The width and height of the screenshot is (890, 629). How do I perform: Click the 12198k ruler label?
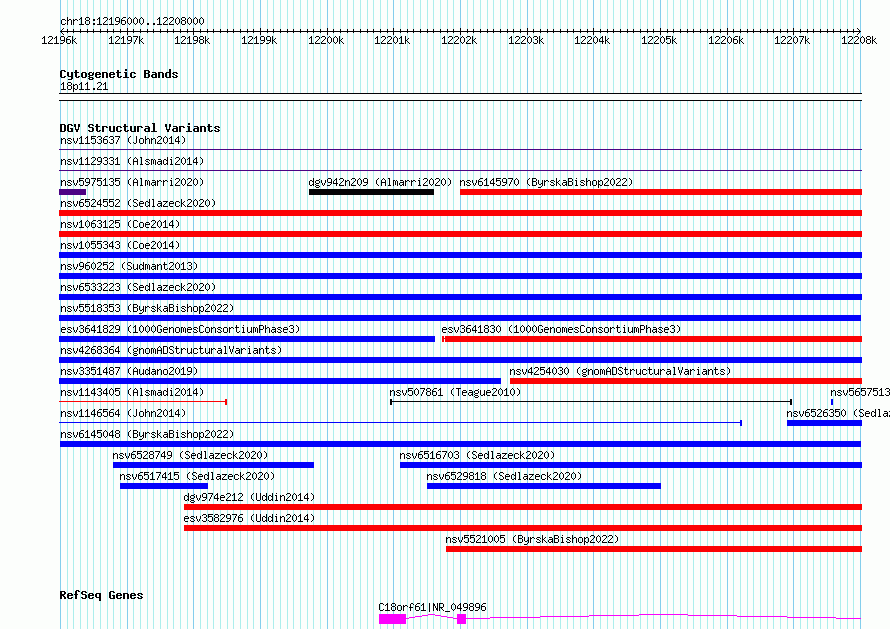pyautogui.click(x=192, y=40)
